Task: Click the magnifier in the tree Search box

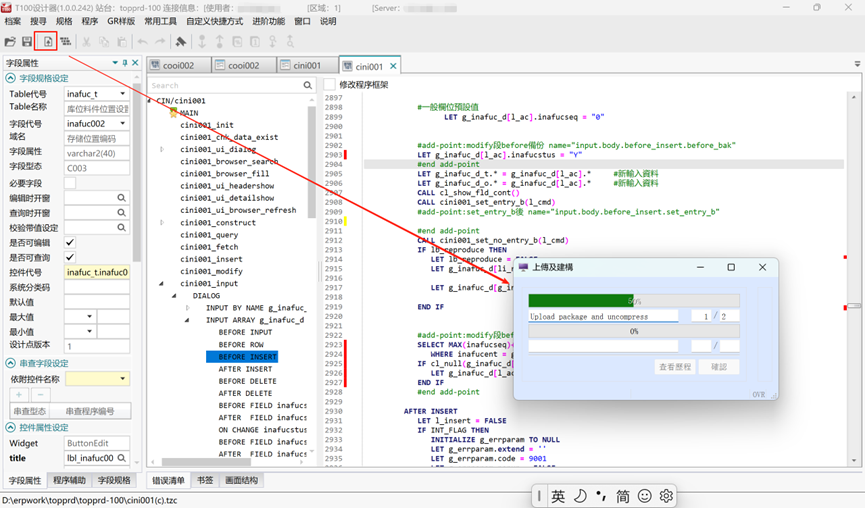Action: pyautogui.click(x=308, y=85)
